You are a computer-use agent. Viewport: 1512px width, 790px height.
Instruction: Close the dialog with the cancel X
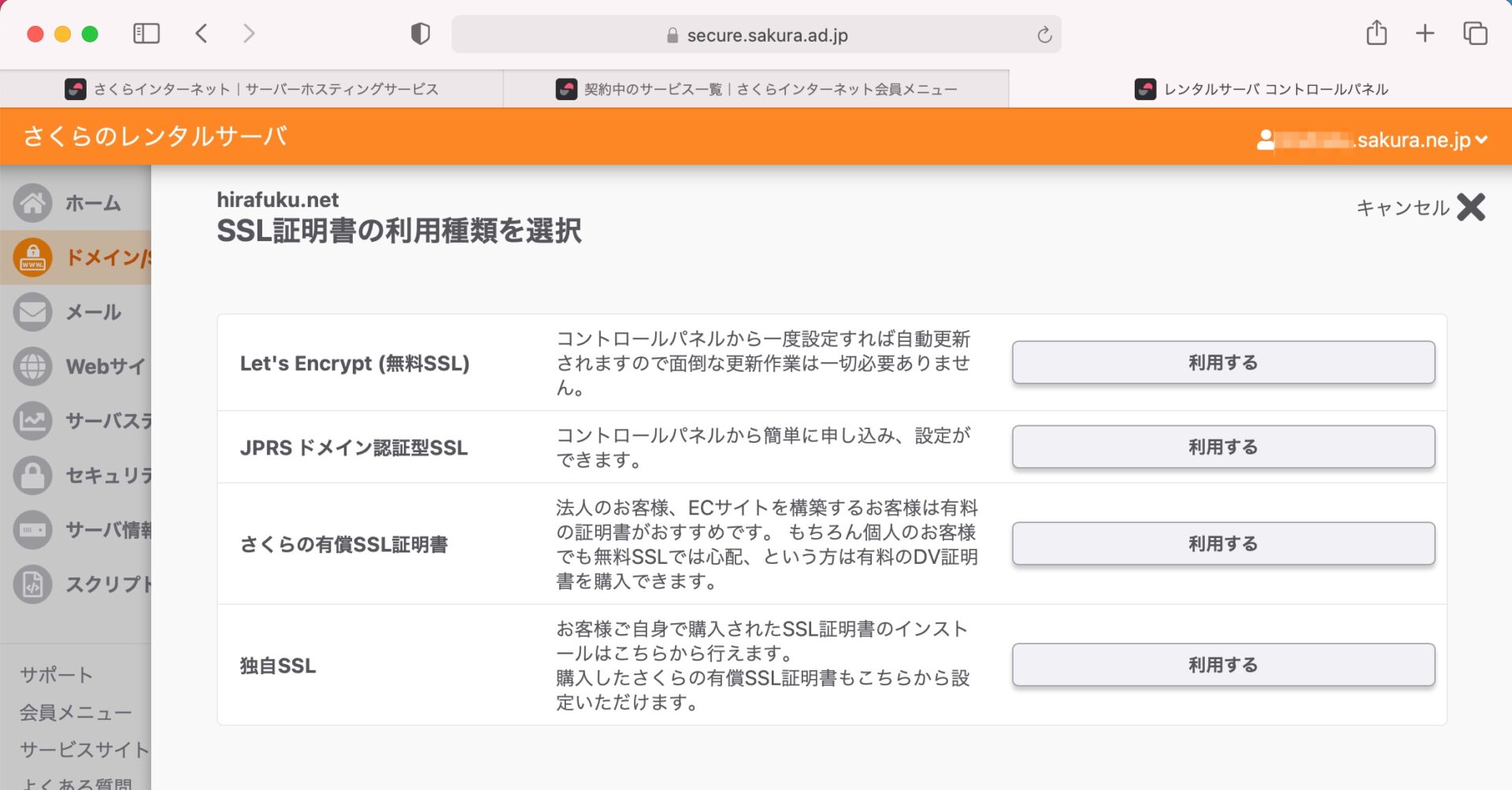click(1470, 208)
